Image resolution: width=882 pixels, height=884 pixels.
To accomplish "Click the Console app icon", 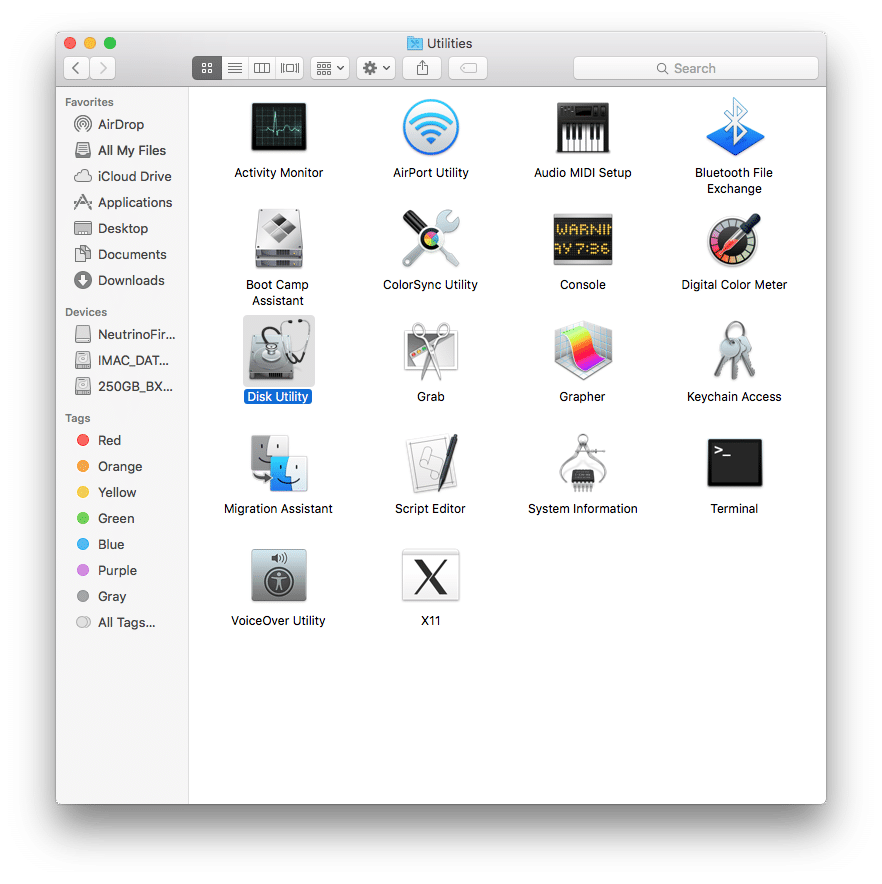I will pyautogui.click(x=582, y=240).
